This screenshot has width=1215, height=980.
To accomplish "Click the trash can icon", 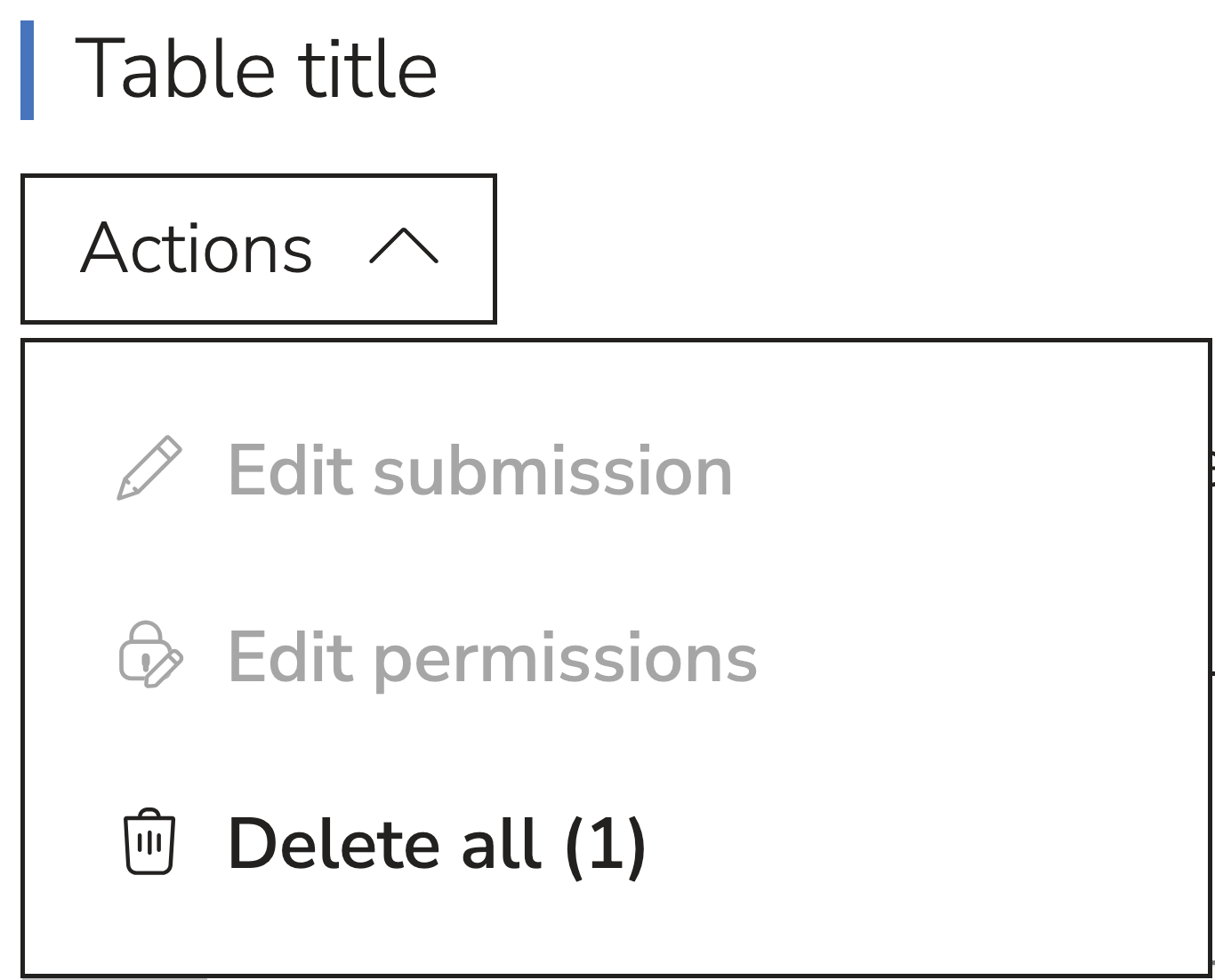I will click(149, 841).
